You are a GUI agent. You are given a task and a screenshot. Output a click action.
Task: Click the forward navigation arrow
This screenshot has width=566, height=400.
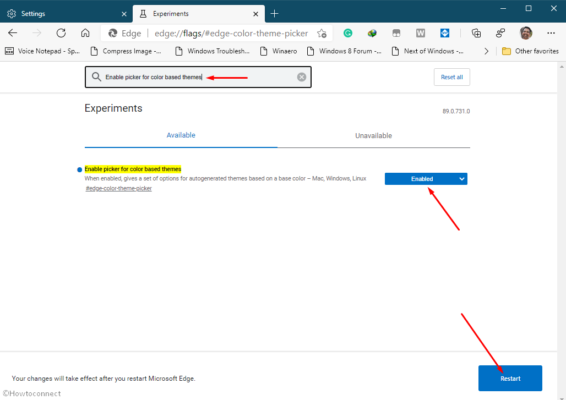(37, 33)
